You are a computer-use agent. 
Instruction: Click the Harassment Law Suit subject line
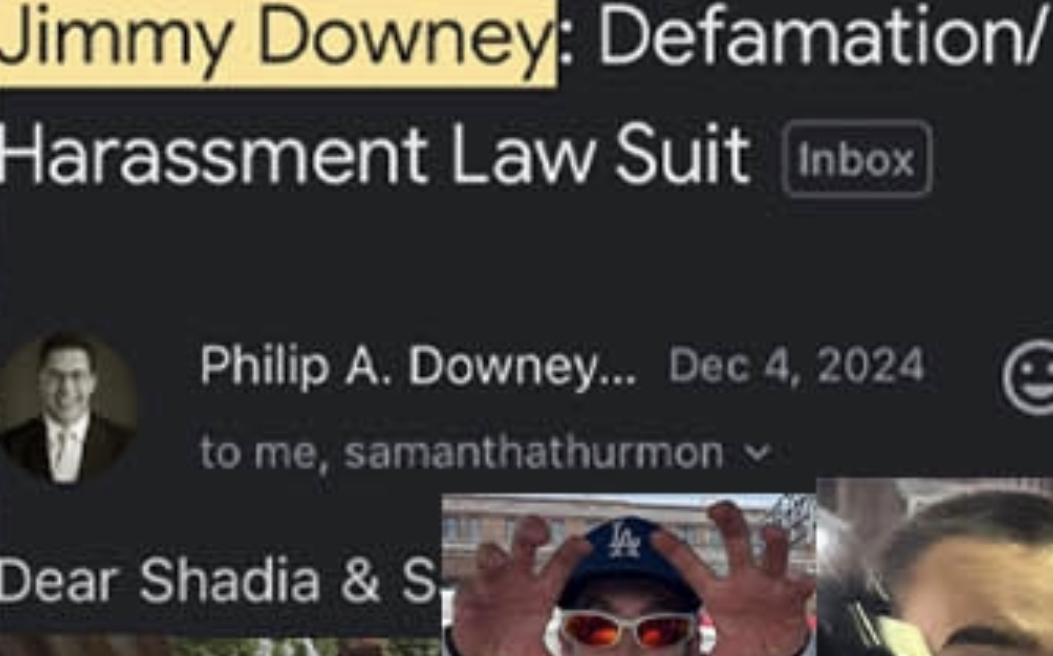coord(374,156)
